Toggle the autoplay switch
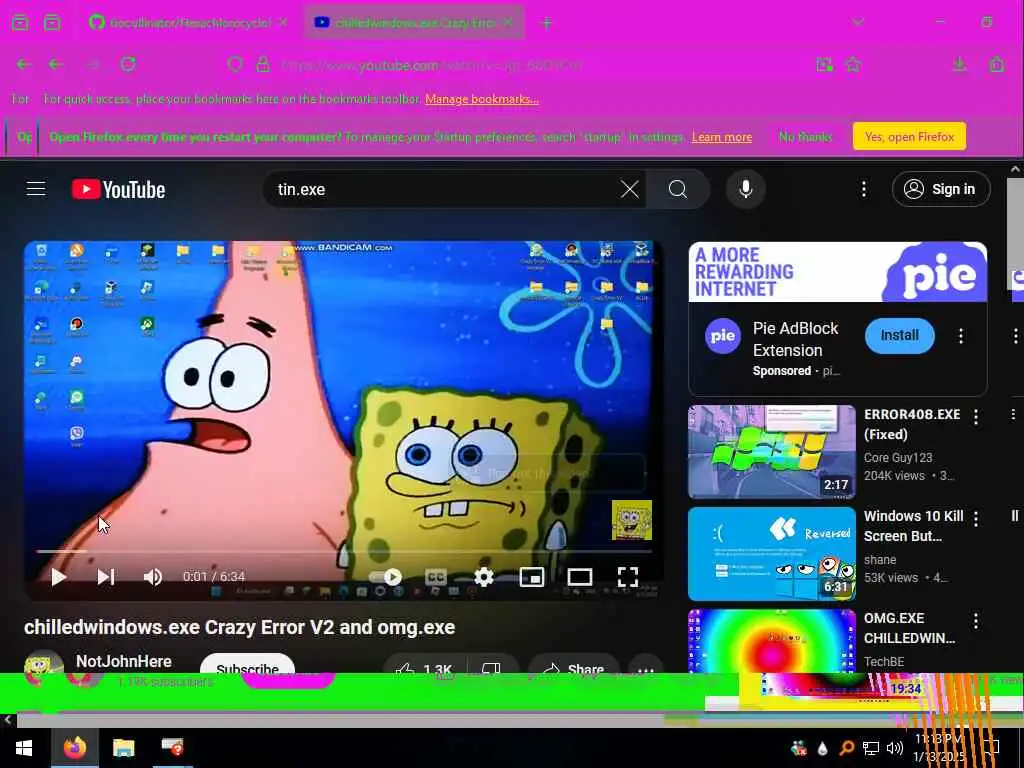 (x=385, y=577)
